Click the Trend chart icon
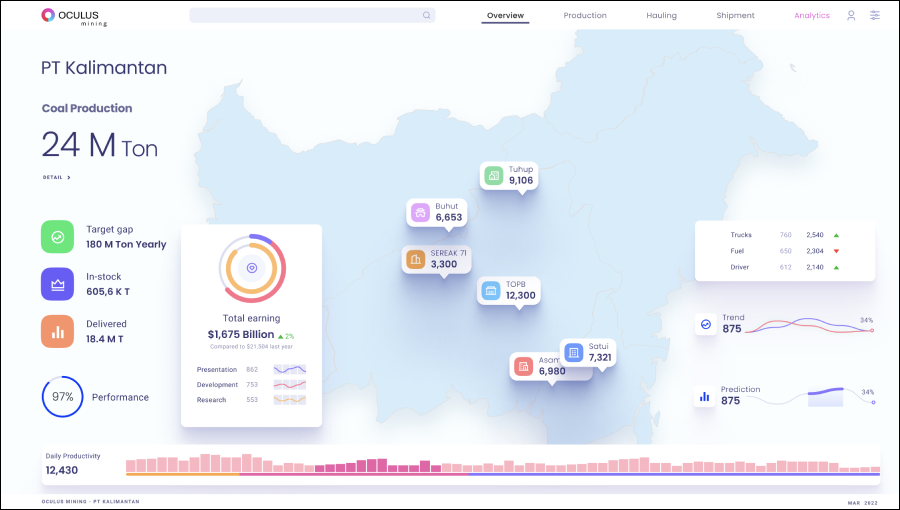Screen dimensions: 900x510 [705, 324]
